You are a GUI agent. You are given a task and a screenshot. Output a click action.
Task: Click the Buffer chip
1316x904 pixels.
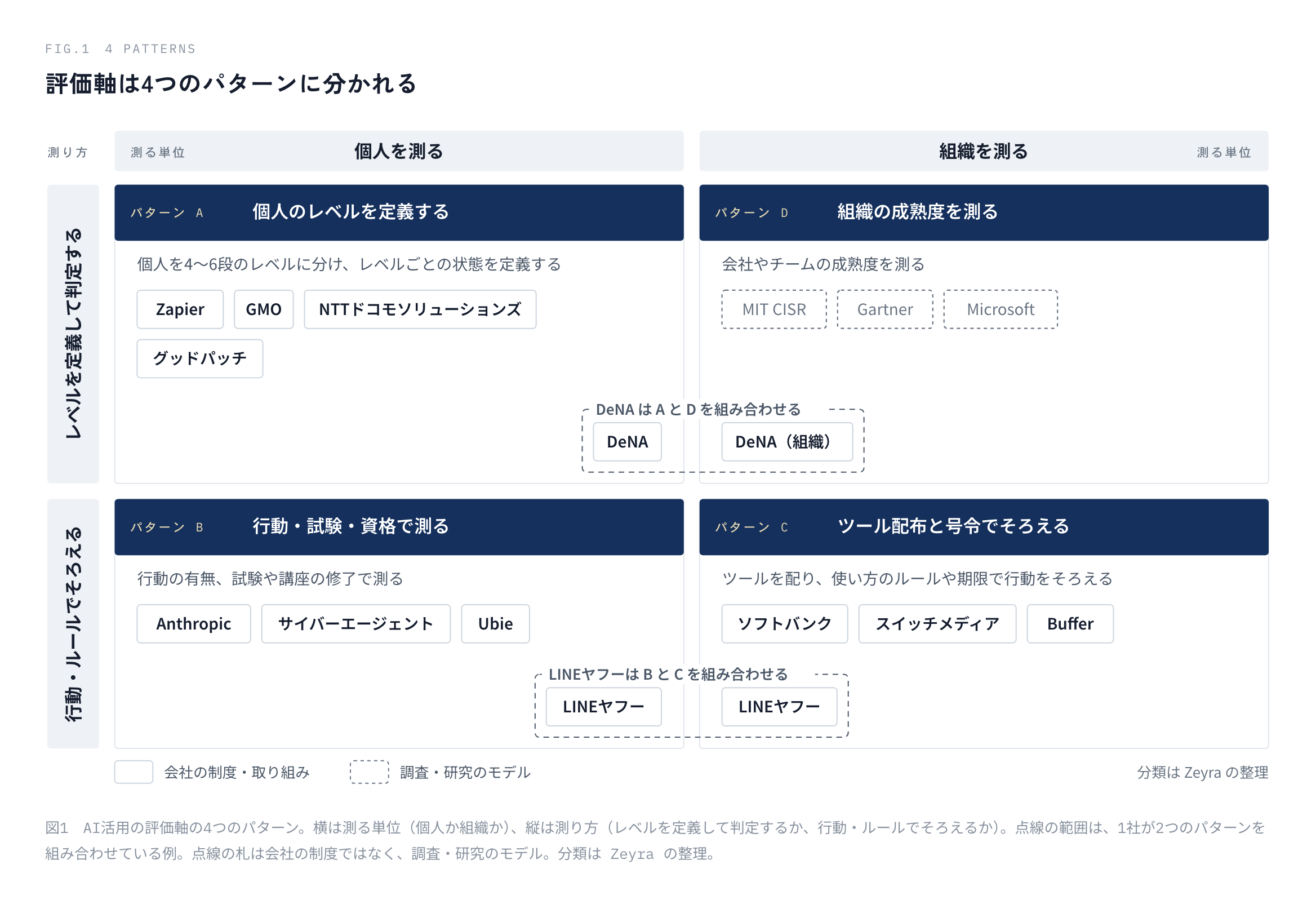click(x=1070, y=624)
